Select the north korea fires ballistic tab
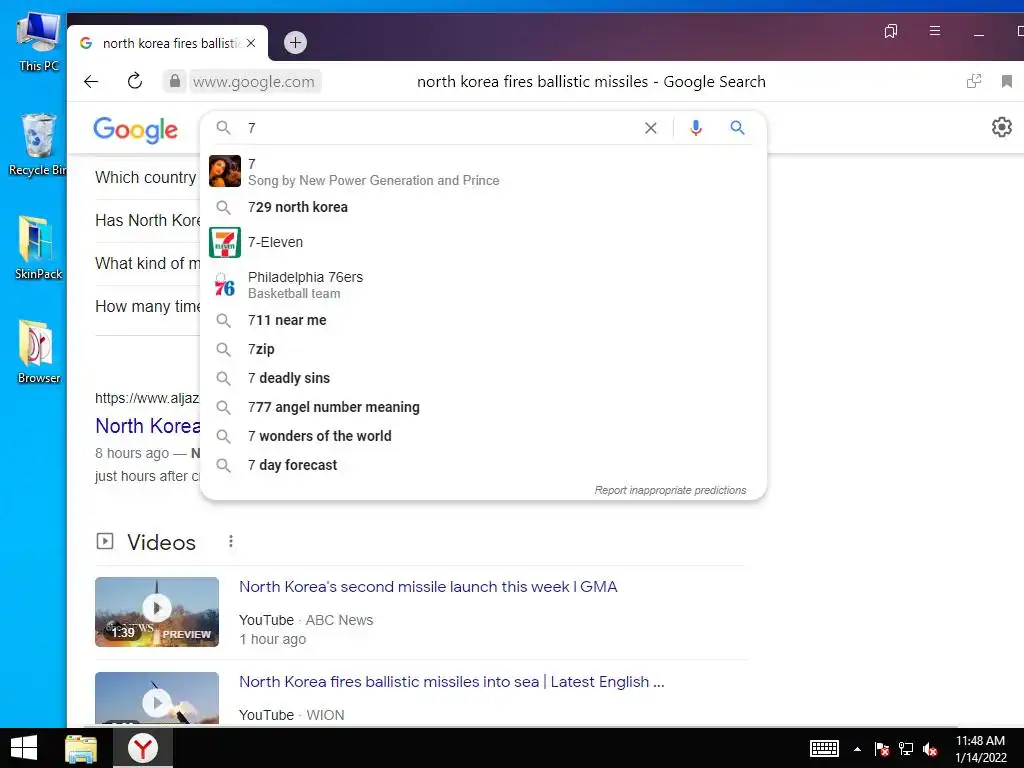The image size is (1024, 768). [x=167, y=43]
